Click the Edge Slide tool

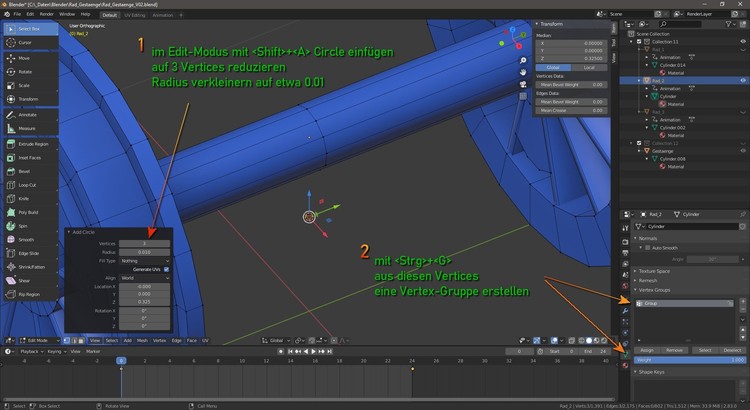click(27, 253)
